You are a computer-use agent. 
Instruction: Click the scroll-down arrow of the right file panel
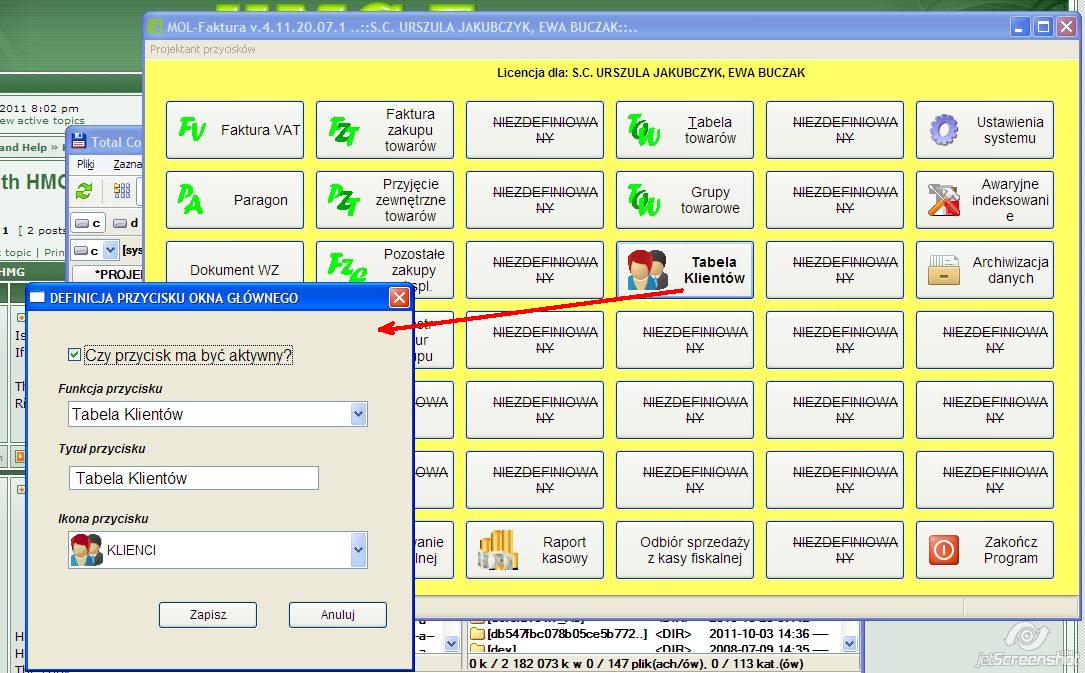(x=850, y=644)
